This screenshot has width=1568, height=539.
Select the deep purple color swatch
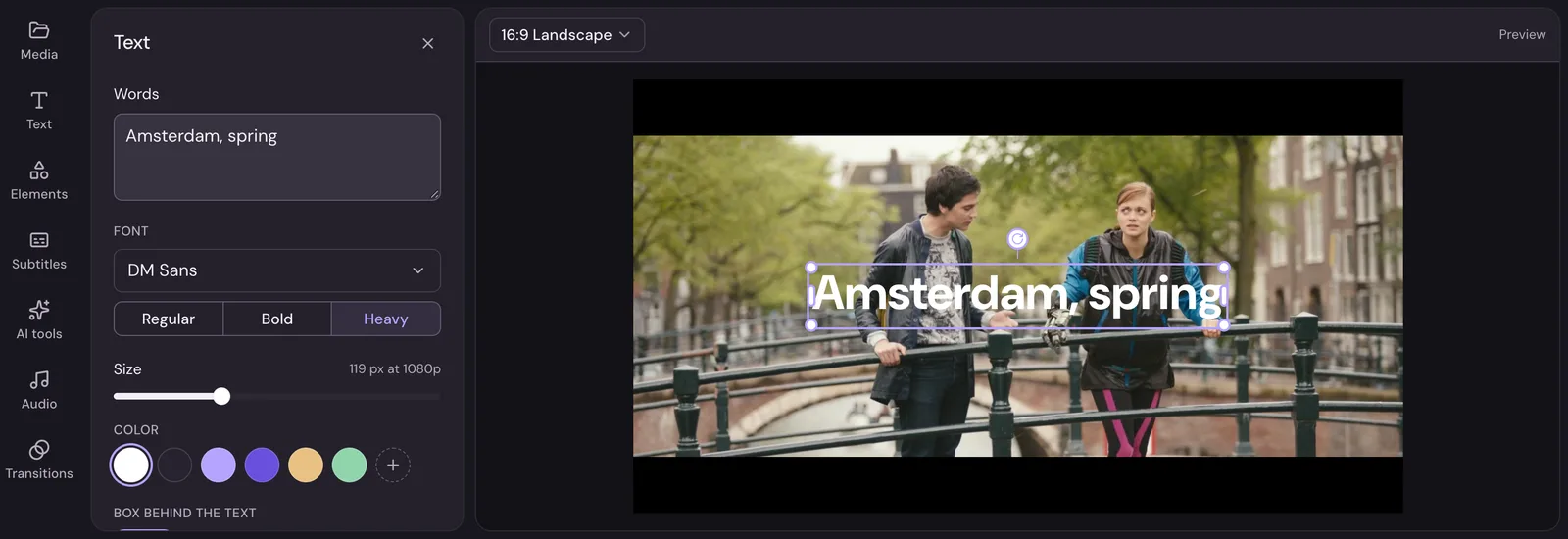coord(262,465)
